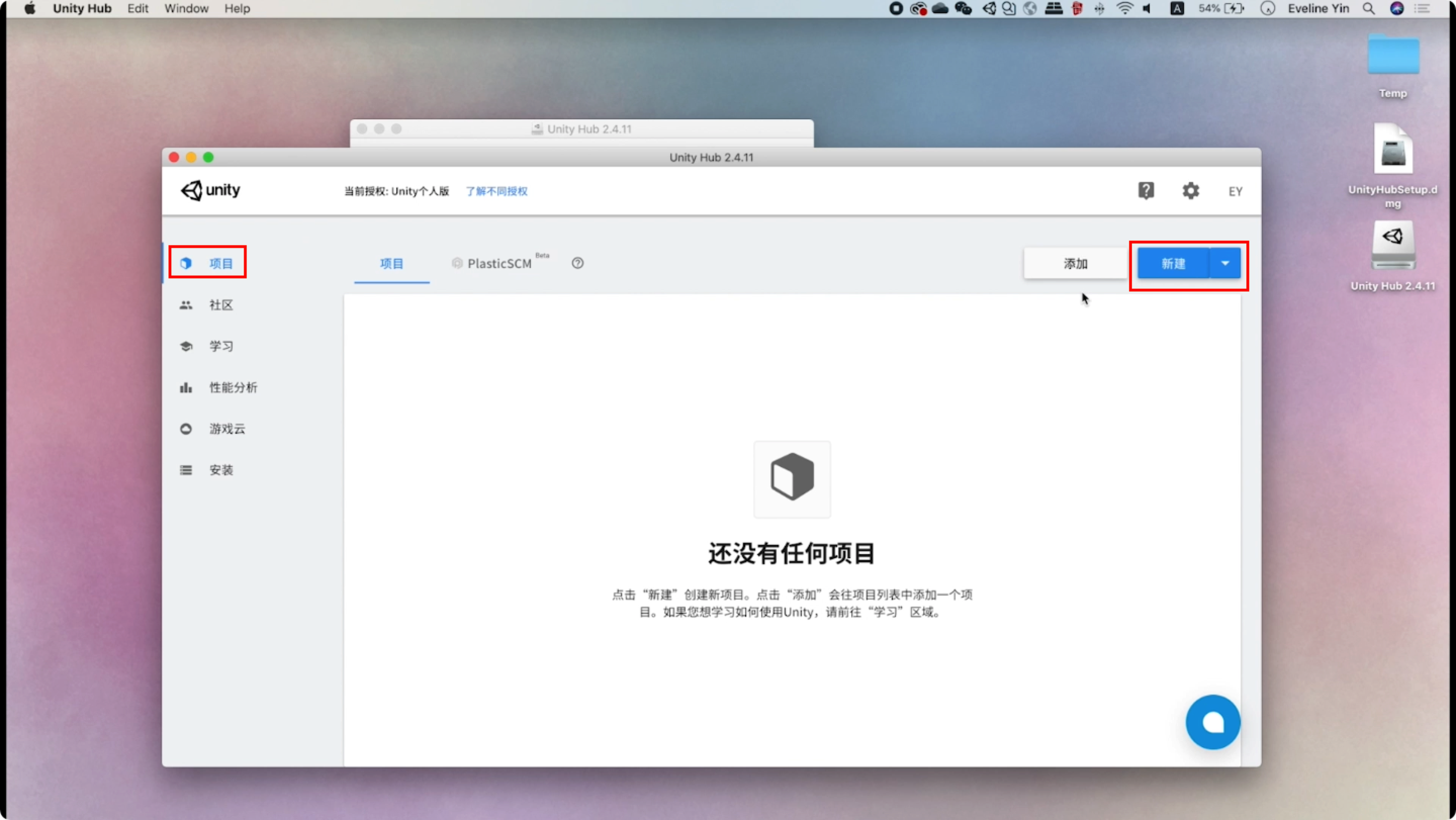Open the Edit menu
The height and width of the screenshot is (820, 1456).
pyautogui.click(x=138, y=9)
